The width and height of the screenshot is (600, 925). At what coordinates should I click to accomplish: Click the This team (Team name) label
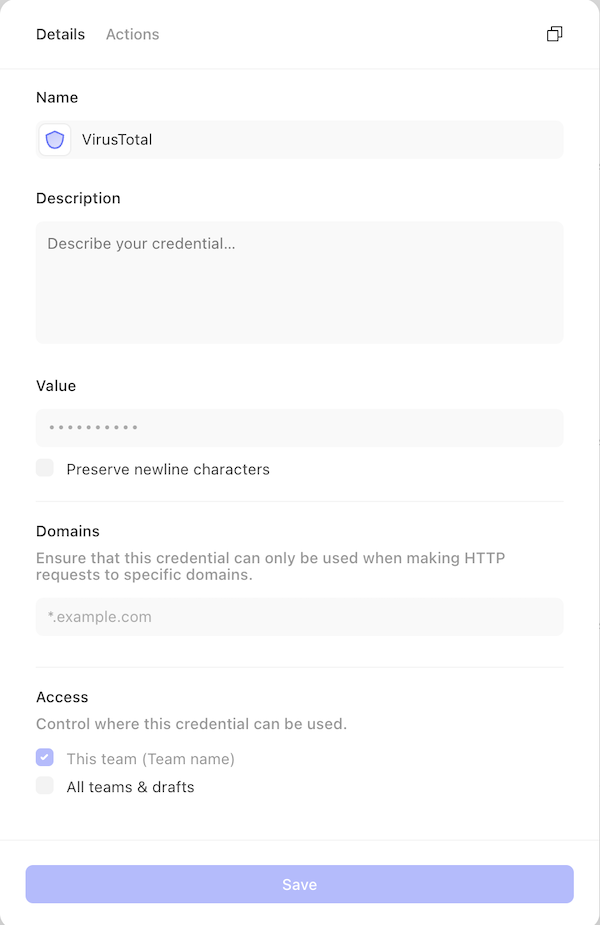pyautogui.click(x=150, y=759)
